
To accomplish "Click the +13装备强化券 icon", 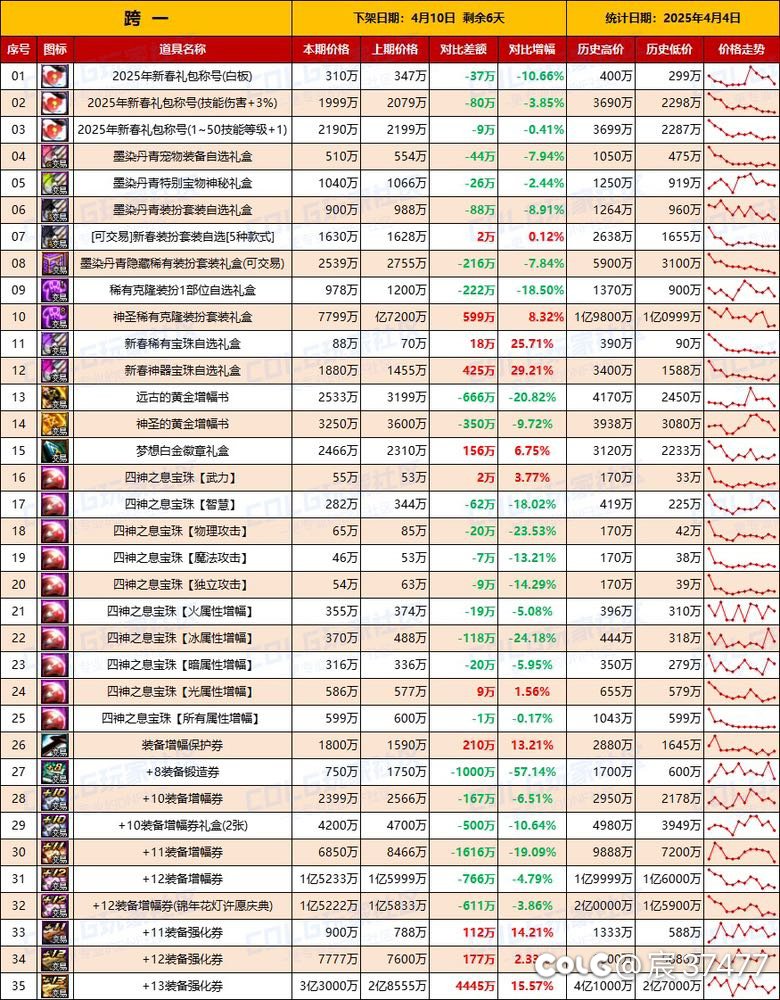I will click(x=55, y=986).
